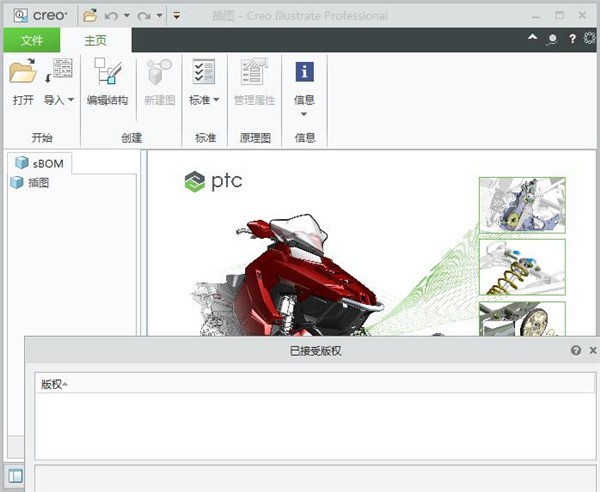Open the top engine assembly thumbnail
Viewport: 600px width, 492px height.
(x=522, y=205)
